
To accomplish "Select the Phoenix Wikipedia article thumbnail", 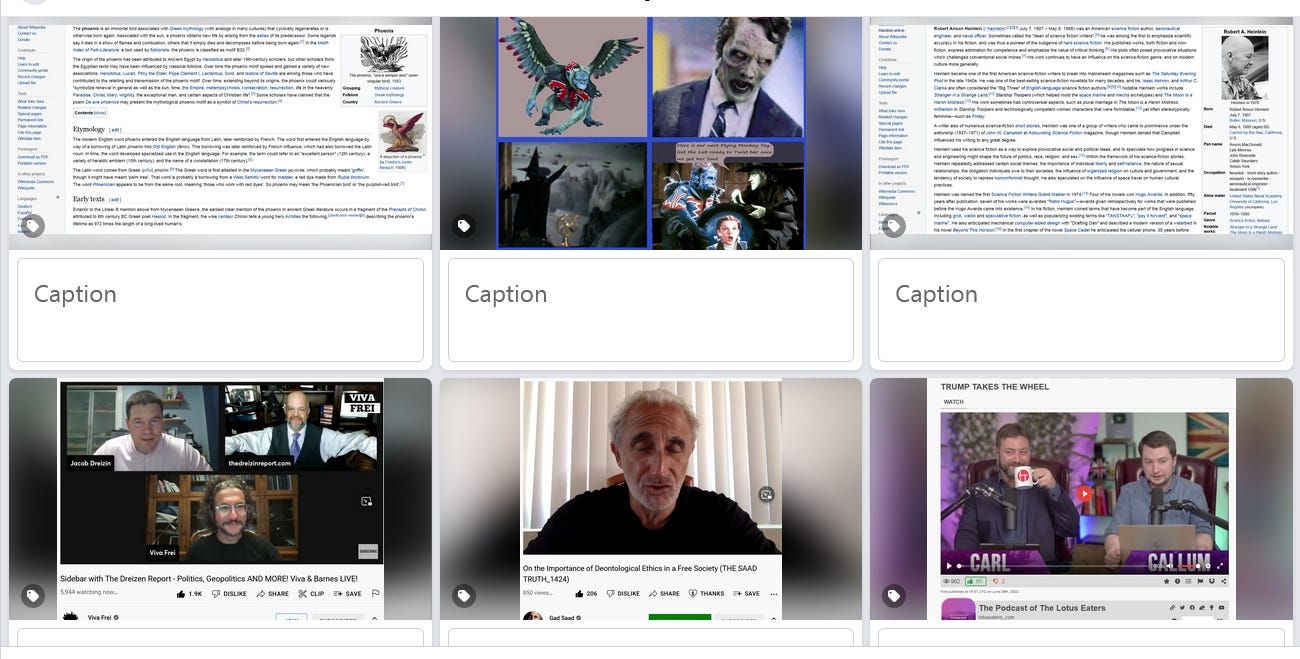I will click(x=220, y=131).
